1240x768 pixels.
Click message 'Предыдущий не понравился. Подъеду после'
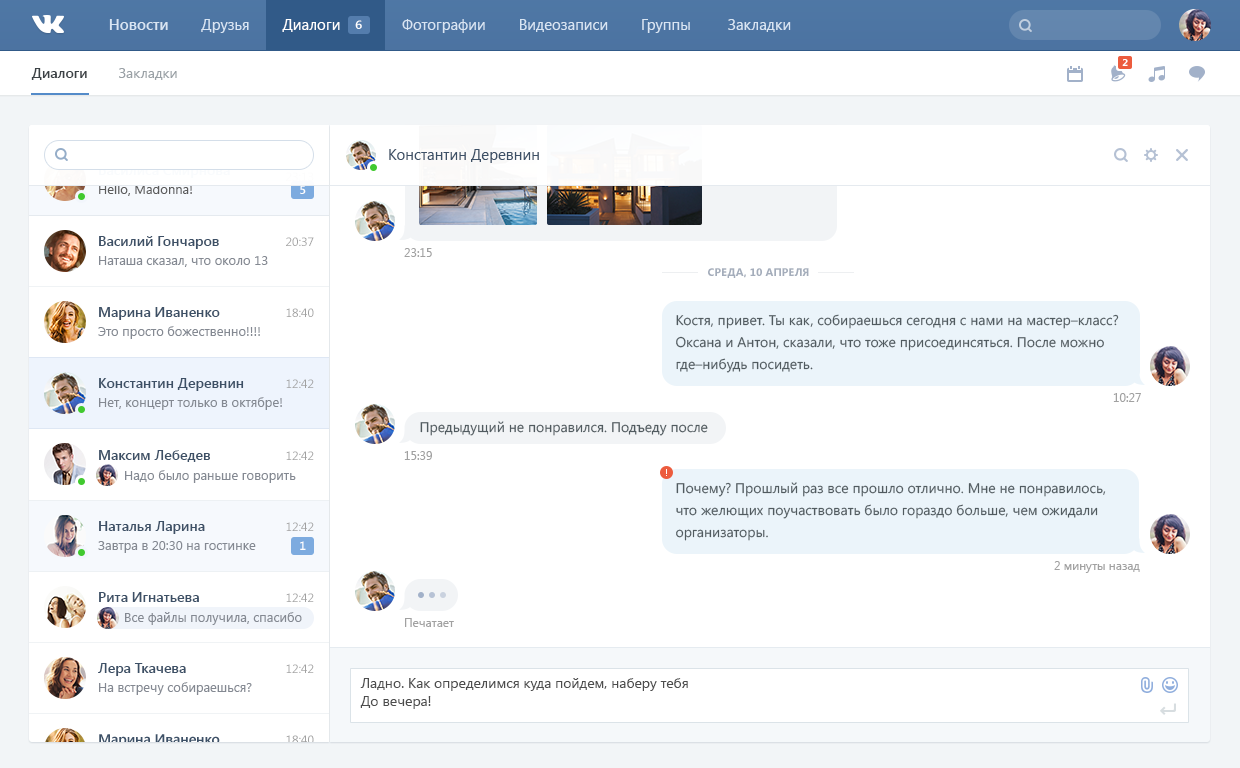(x=564, y=428)
